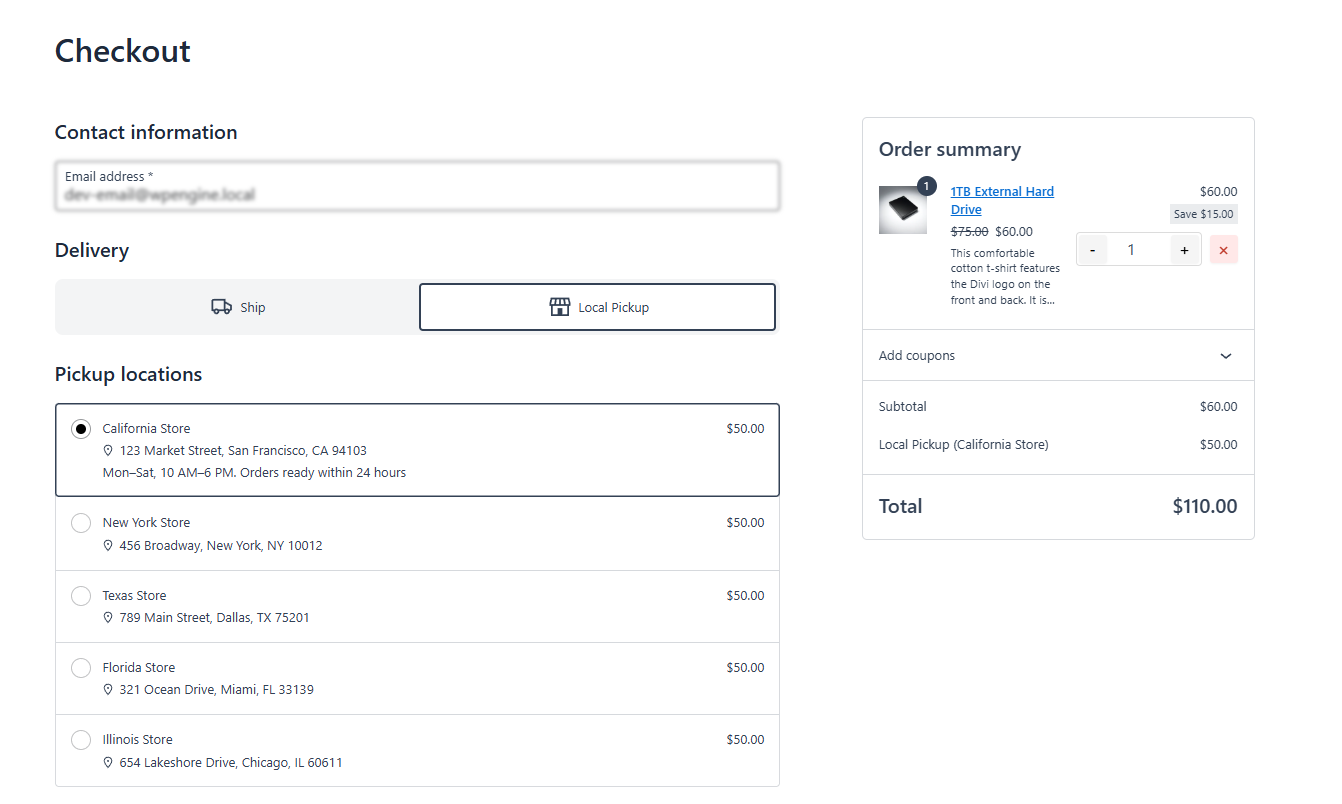Click the New York Store $50.00 price

[745, 523]
